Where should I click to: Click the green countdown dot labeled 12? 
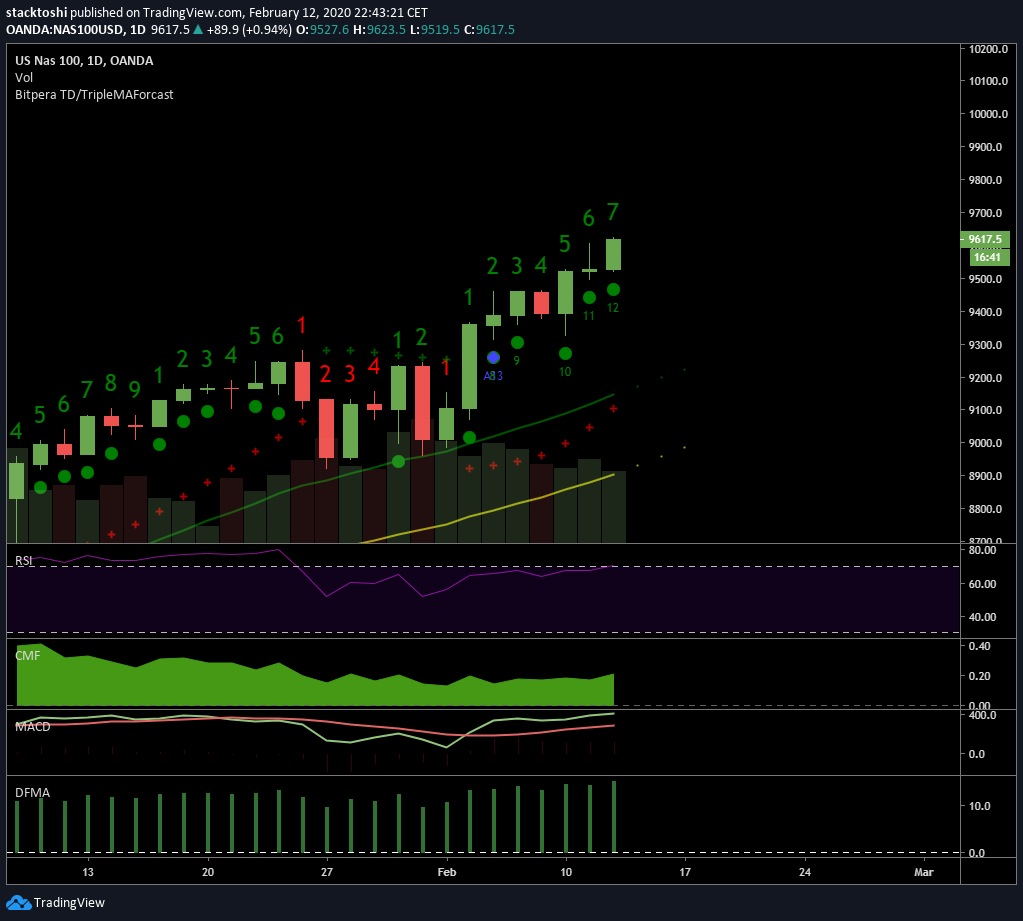[x=613, y=290]
